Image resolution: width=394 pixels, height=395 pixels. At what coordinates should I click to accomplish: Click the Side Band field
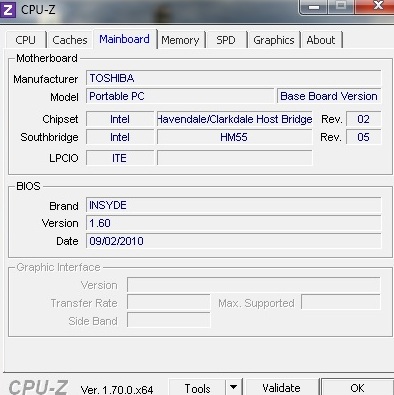coord(169,320)
